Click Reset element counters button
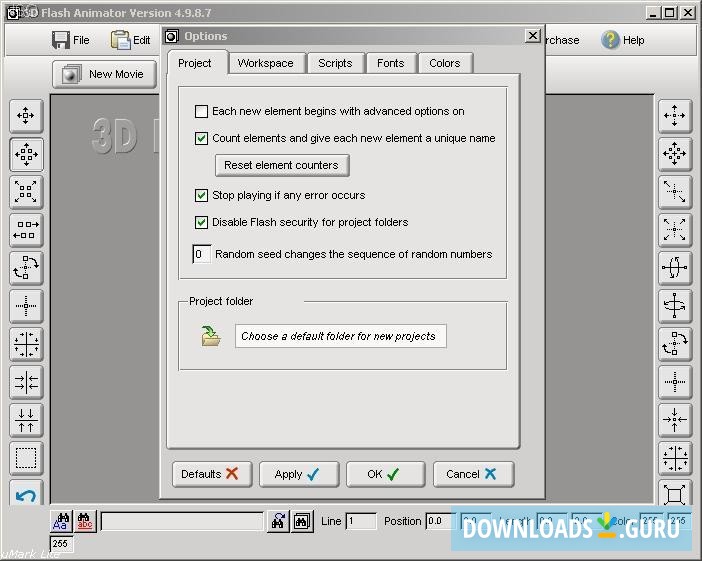Image resolution: width=702 pixels, height=561 pixels. pyautogui.click(x=282, y=165)
